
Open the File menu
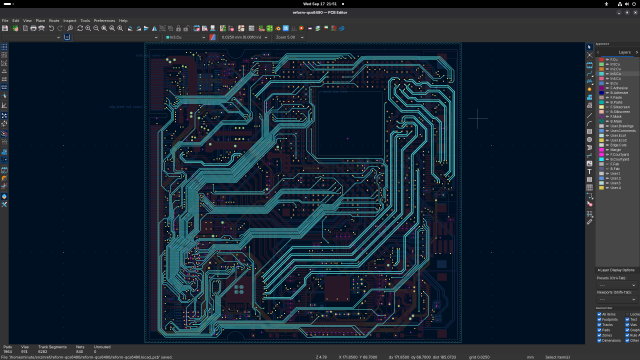coord(5,20)
